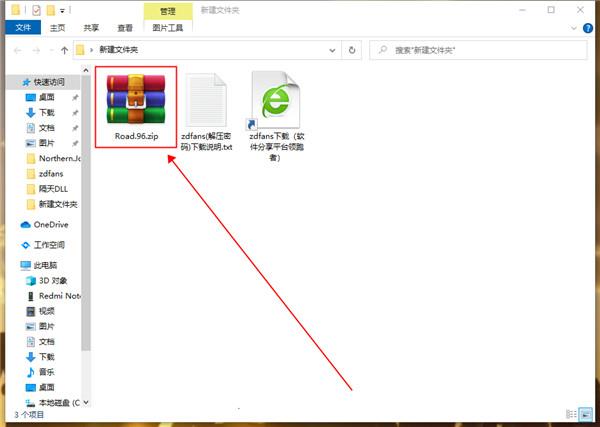Click the 搜索"新建文件夹" search box
Viewport: 600px width, 427px height.
point(478,50)
